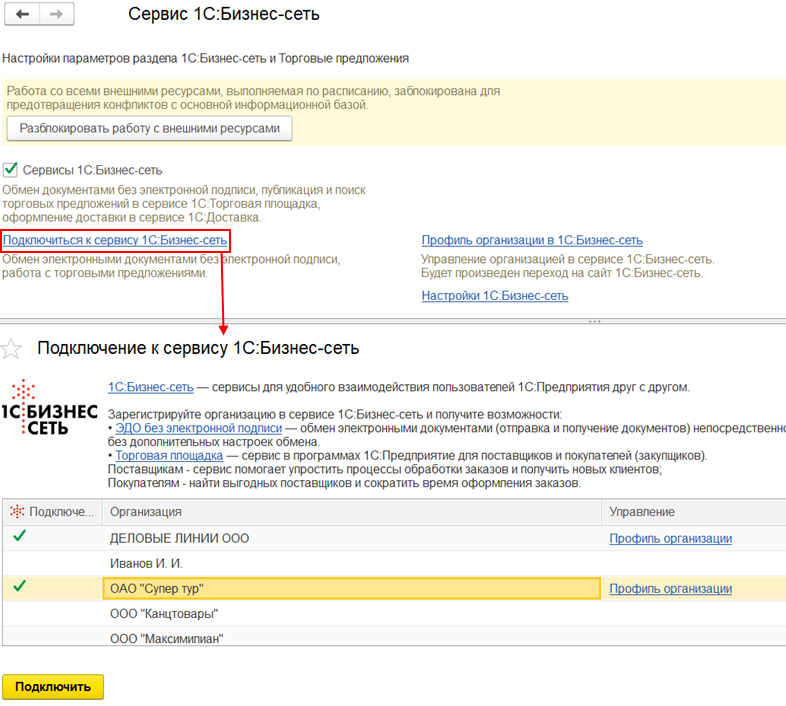
Task: Click green checkmark for ДЕЛОВЫЕ ЛИНИИ ООО
Action: point(18,537)
